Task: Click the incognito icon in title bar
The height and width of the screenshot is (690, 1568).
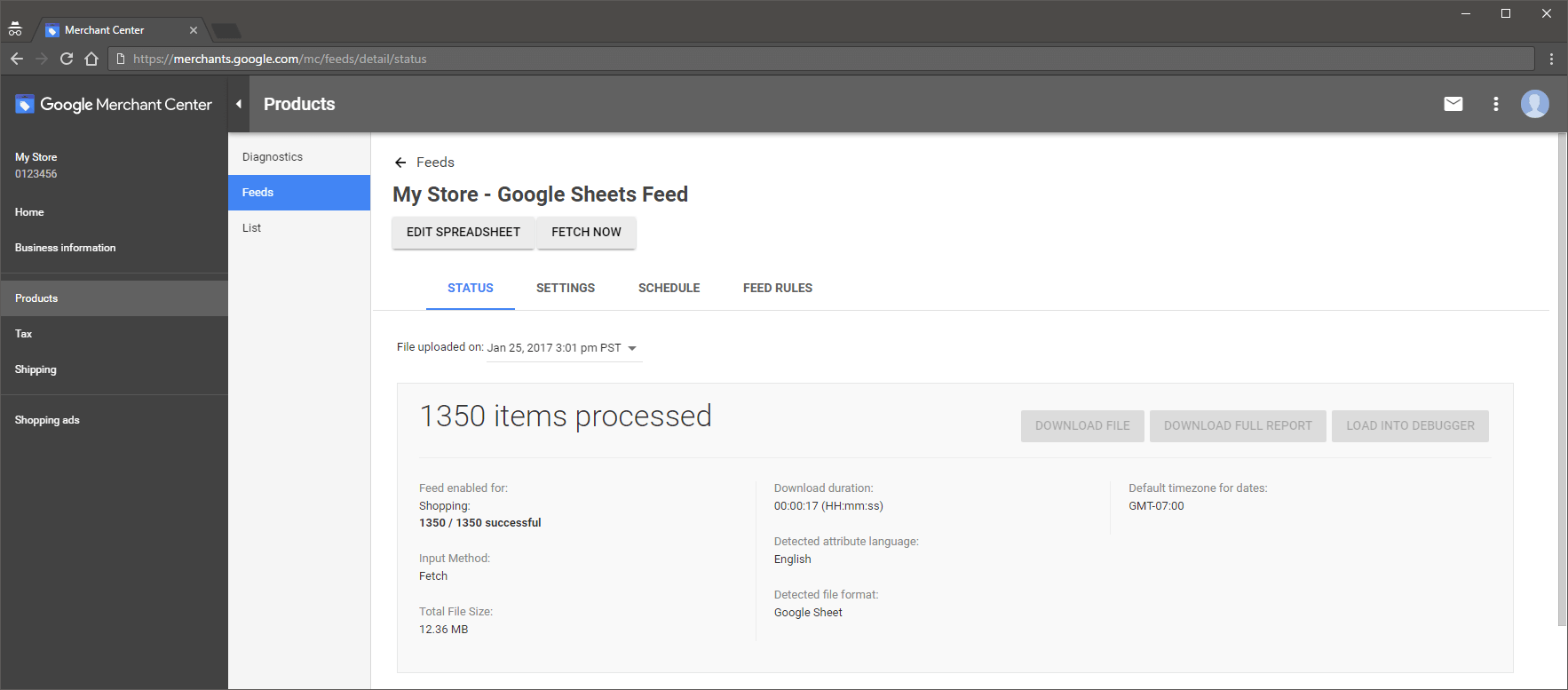Action: [15, 29]
